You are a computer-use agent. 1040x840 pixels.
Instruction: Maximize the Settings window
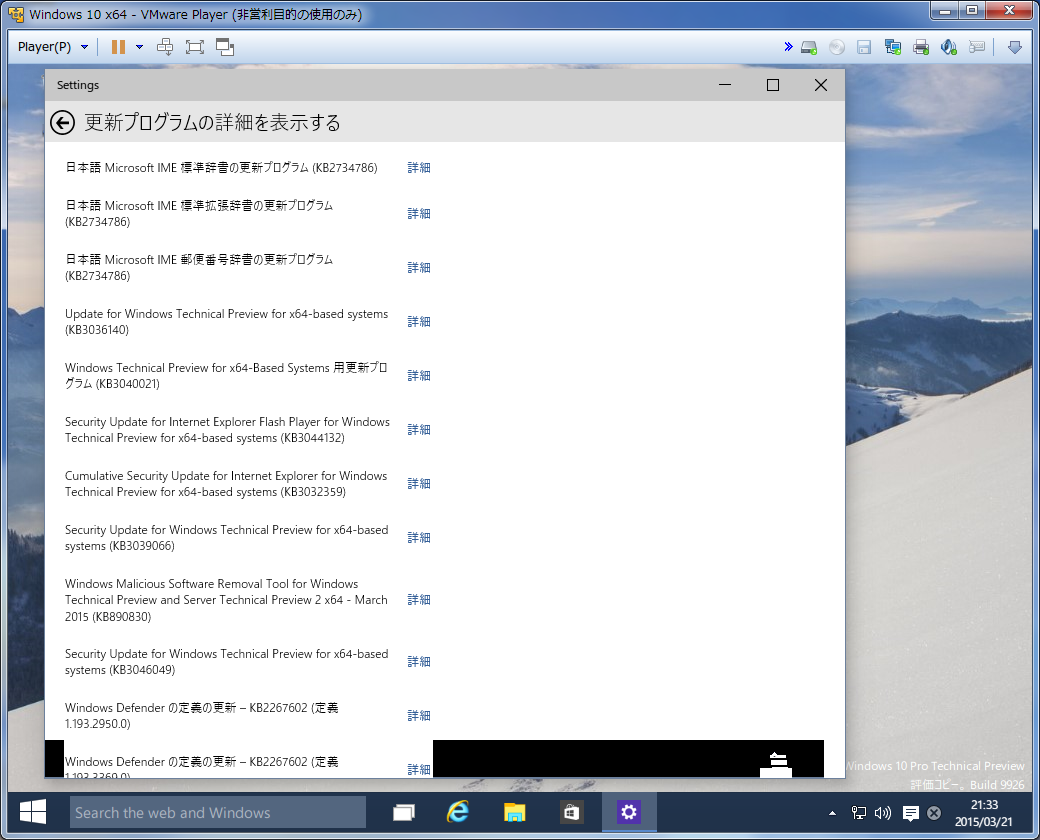773,85
